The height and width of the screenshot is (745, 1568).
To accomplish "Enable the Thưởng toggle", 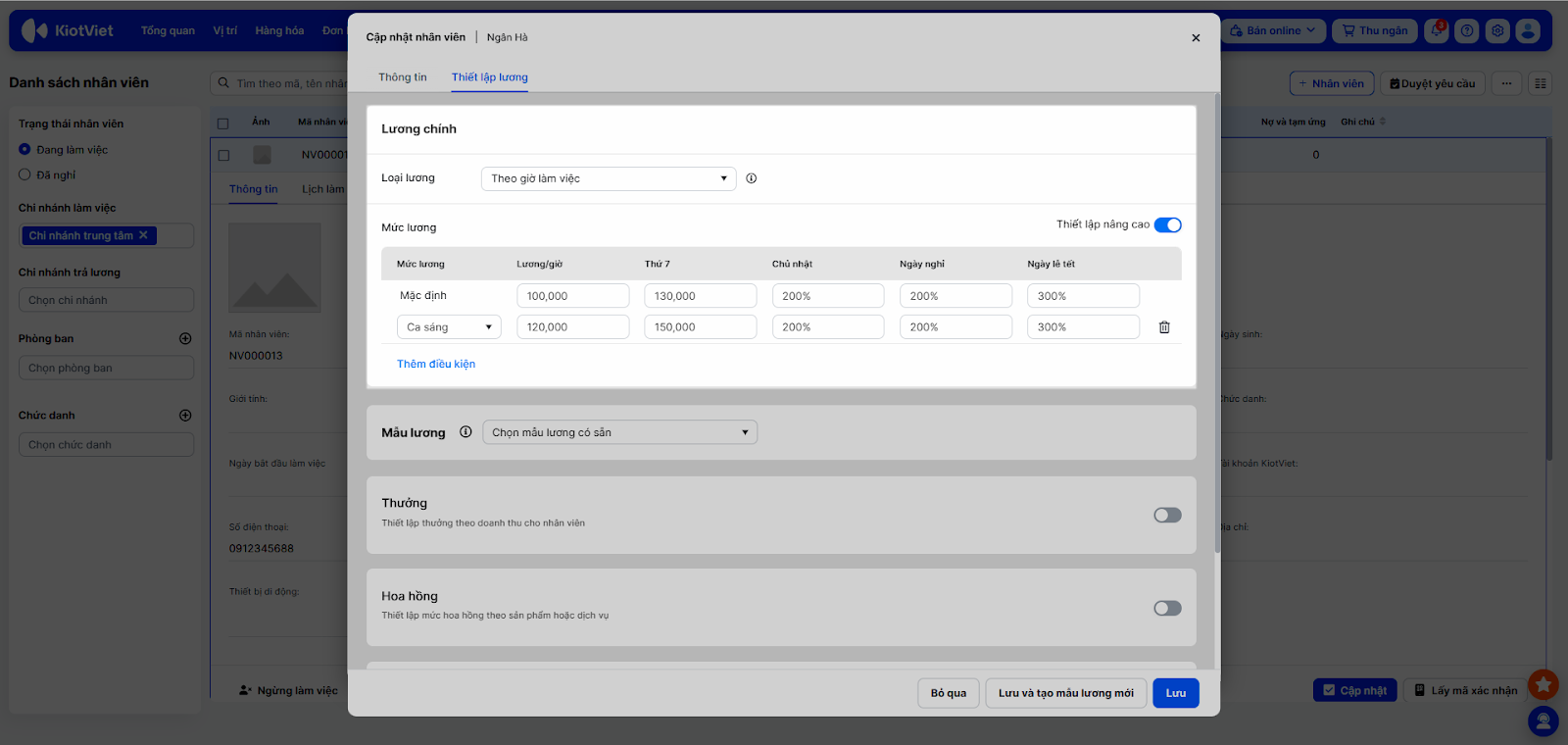I will pos(1167,516).
